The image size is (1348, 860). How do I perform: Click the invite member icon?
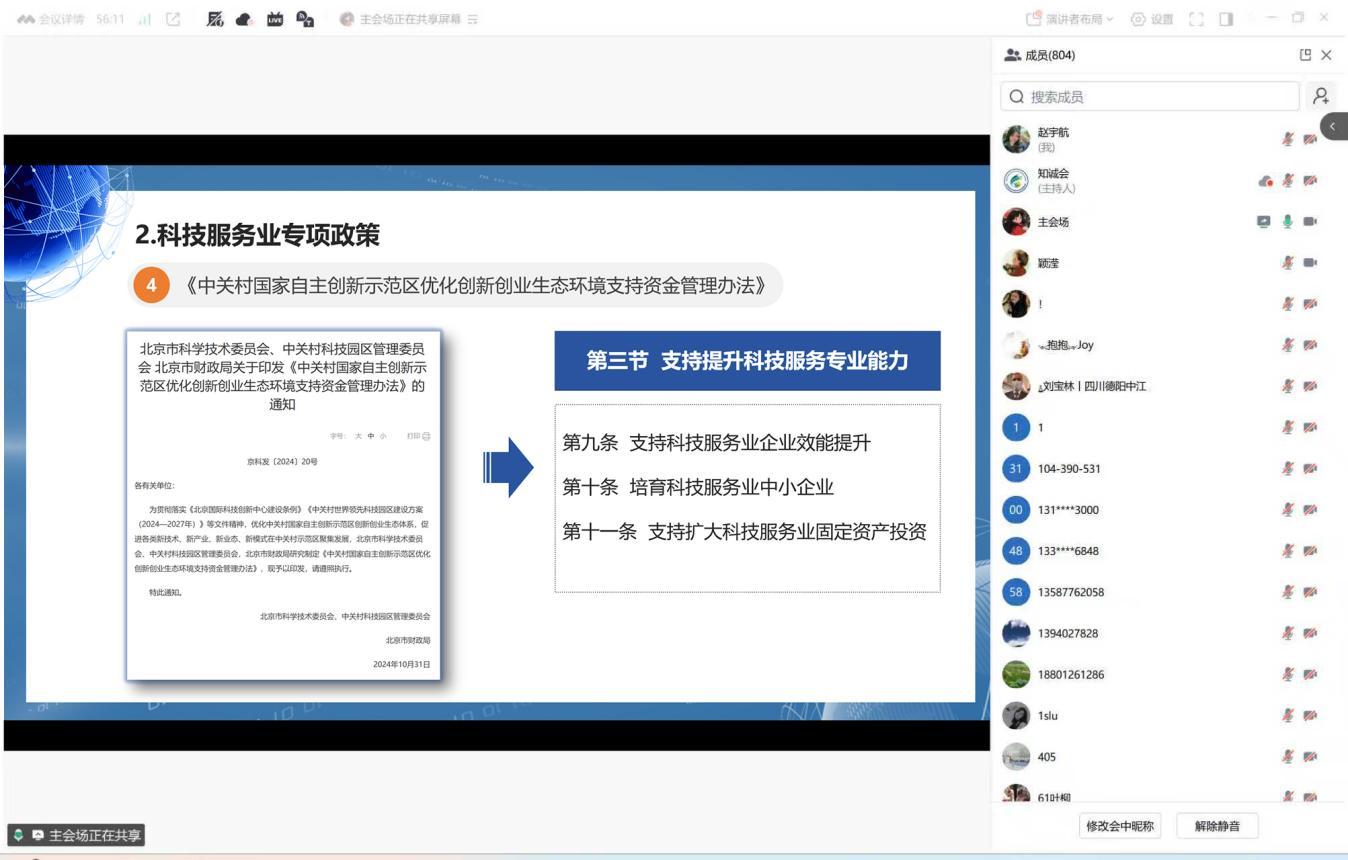[x=1321, y=96]
